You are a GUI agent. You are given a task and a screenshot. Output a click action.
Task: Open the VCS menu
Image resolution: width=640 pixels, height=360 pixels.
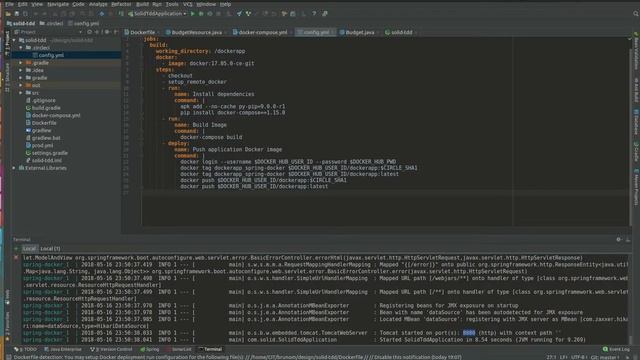click(x=187, y=4)
